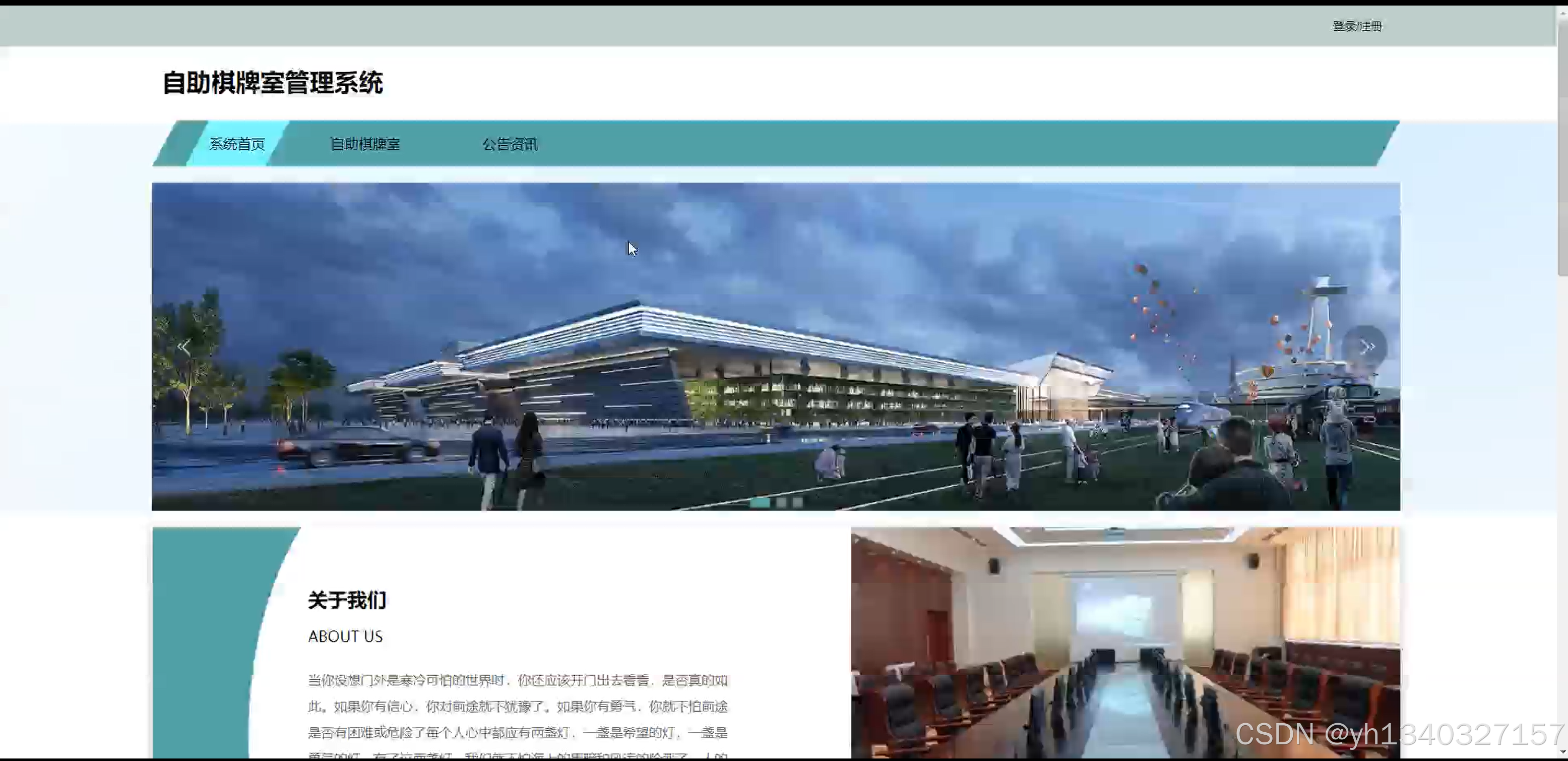Image resolution: width=1568 pixels, height=761 pixels.
Task: Open the conference room photo
Action: click(1125, 642)
